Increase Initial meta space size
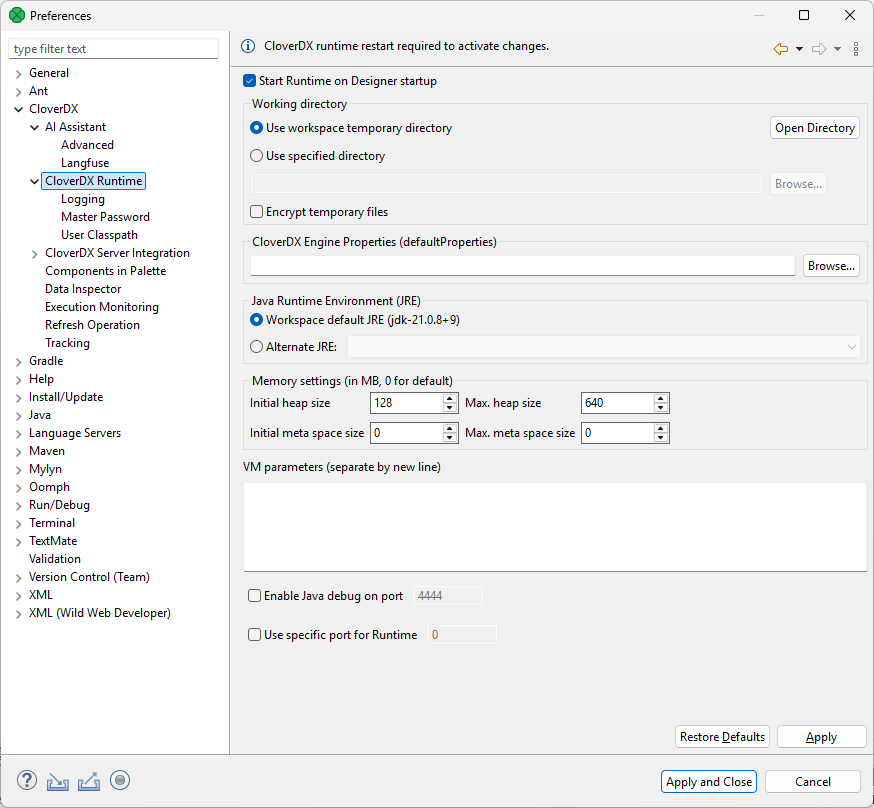 [x=450, y=428]
